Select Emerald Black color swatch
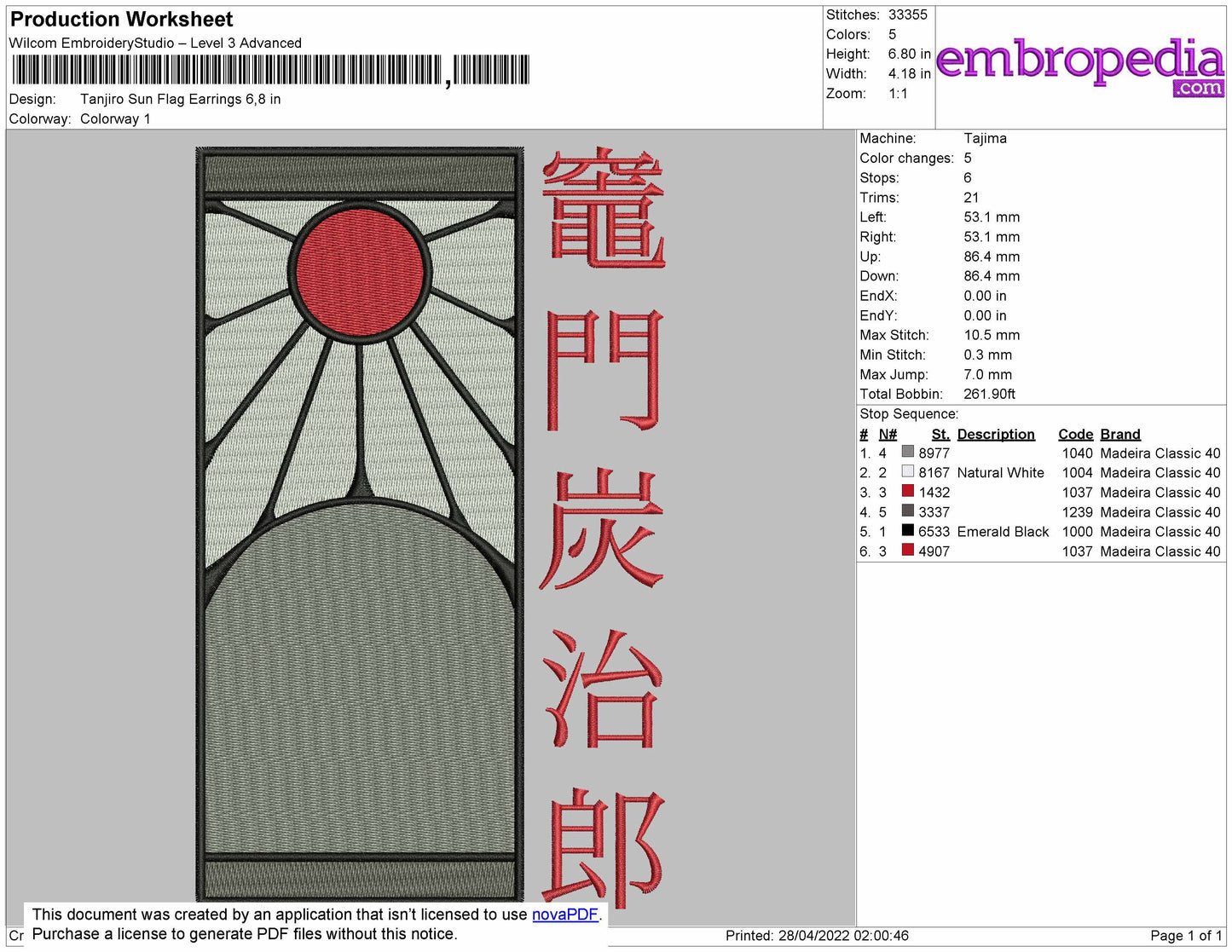This screenshot has height=952, width=1232. (x=907, y=530)
